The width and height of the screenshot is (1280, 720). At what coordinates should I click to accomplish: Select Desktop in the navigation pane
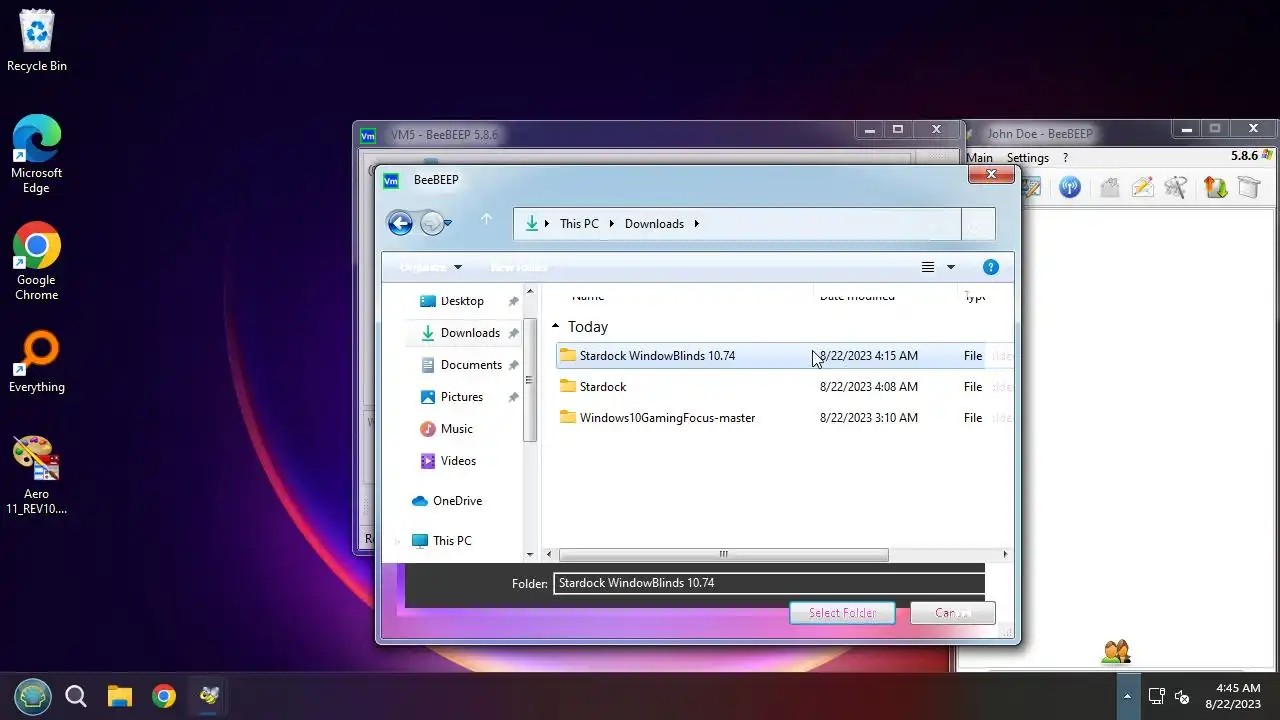click(462, 301)
